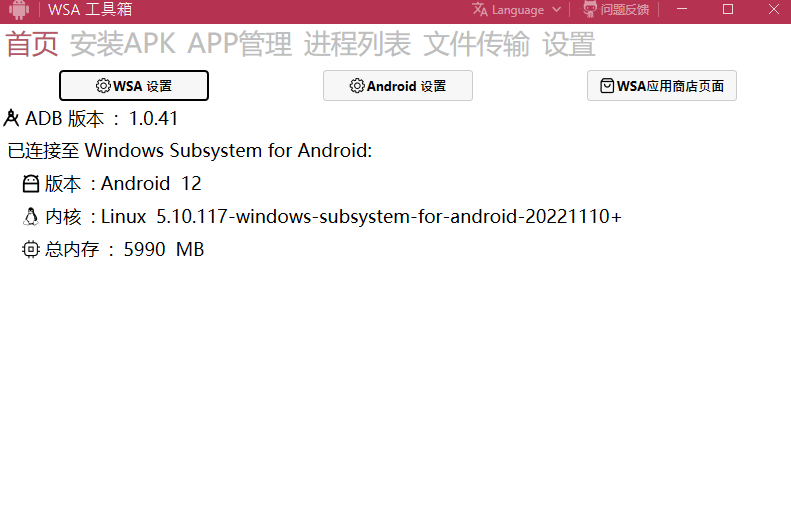The image size is (791, 532).
Task: Click the Android head icon beside 版本
Action: pyautogui.click(x=31, y=184)
